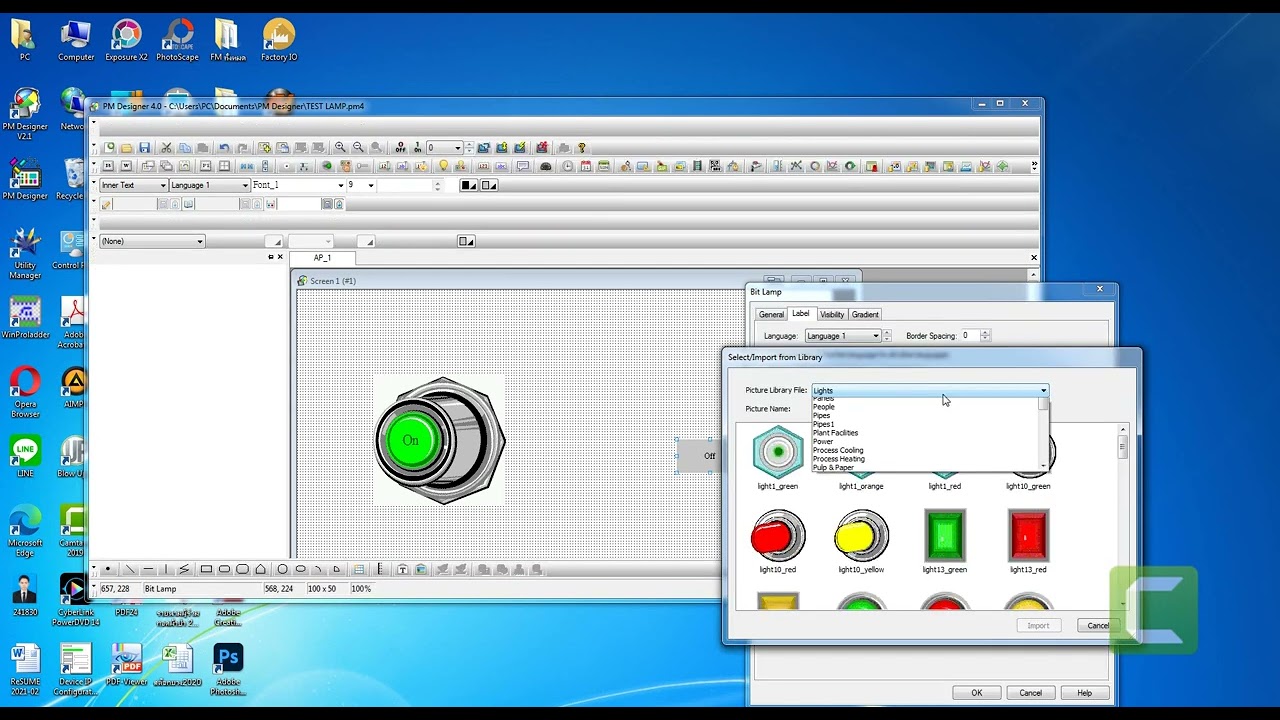Screen dimensions: 1280x720
Task: Add a clock object from the toolbar
Action: (568, 166)
